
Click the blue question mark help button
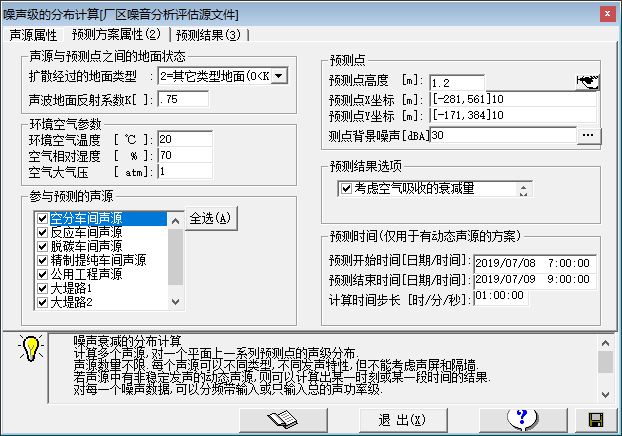523,420
